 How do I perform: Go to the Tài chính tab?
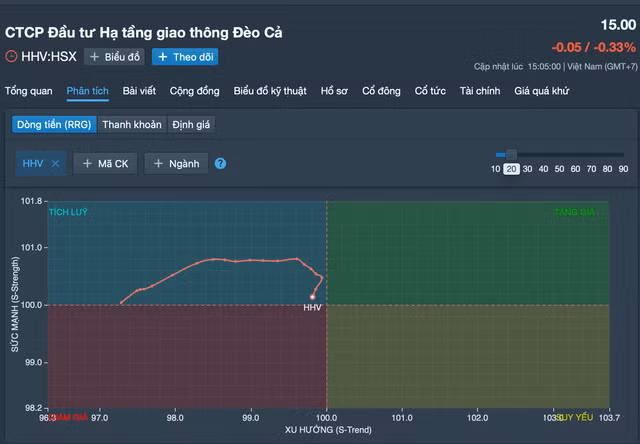480,91
